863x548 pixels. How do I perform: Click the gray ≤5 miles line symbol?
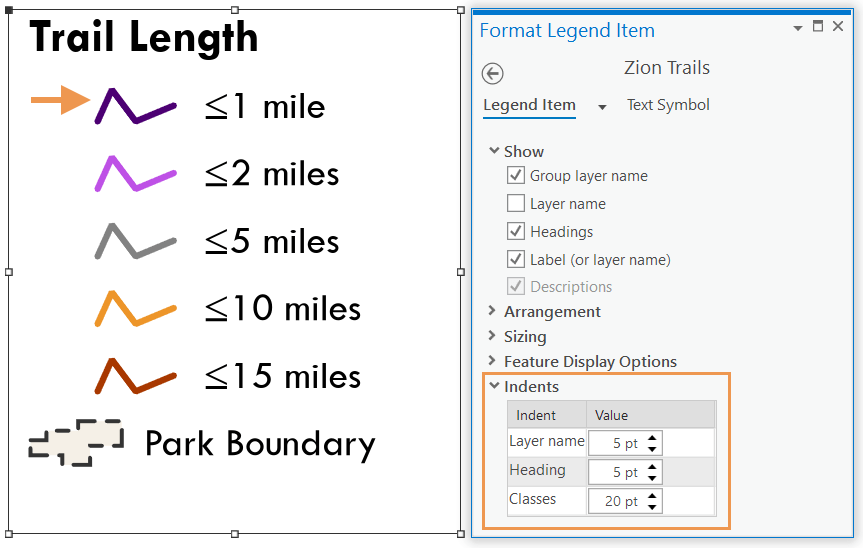coord(135,241)
